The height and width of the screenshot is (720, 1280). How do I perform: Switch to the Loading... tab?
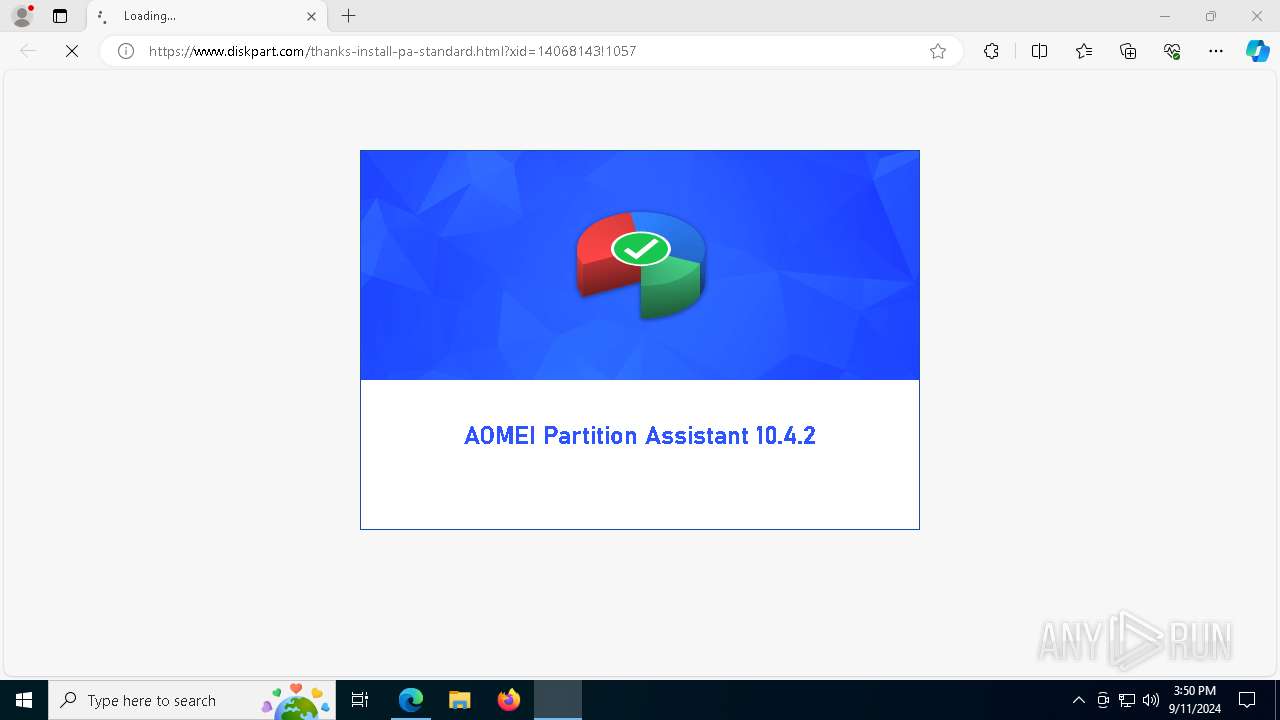point(205,16)
